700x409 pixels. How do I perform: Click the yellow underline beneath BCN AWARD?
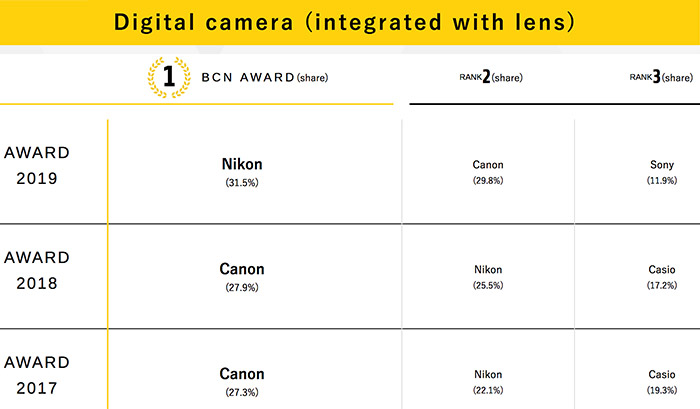[196, 104]
